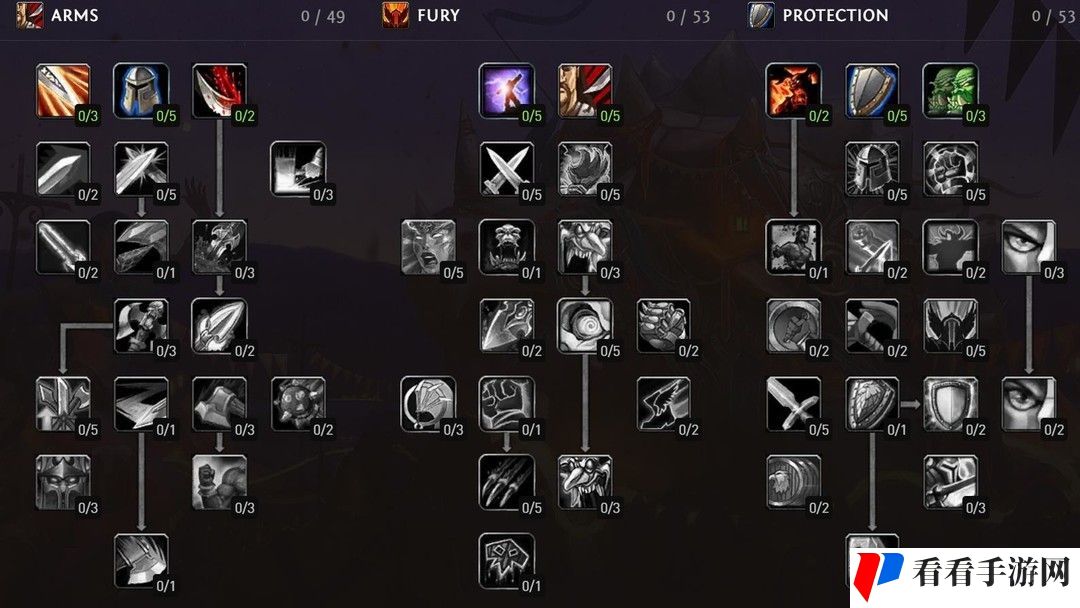Select the clenched fist 0/1 Fury talent
1080x608 pixels.
tap(506, 404)
